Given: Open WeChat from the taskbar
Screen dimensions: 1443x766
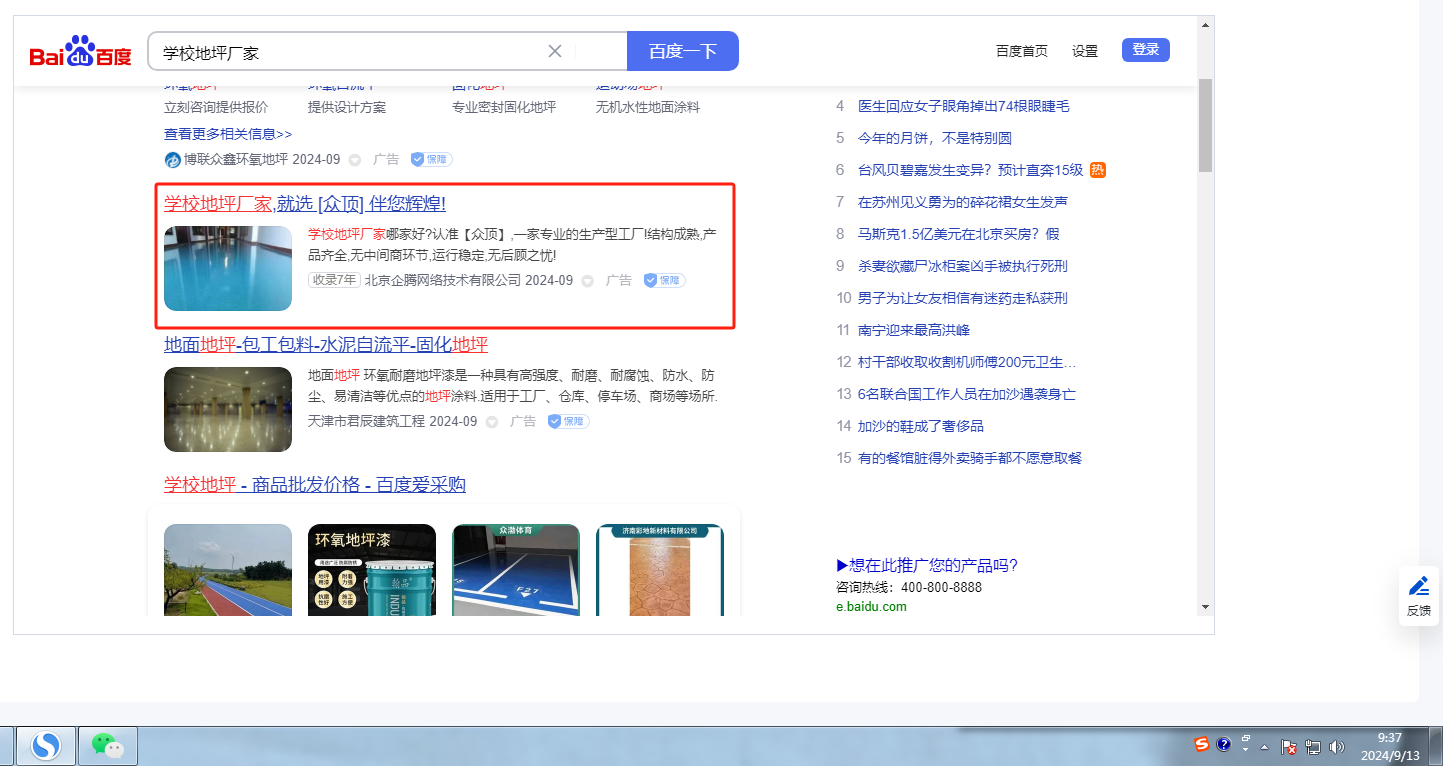Looking at the screenshot, I should pyautogui.click(x=107, y=745).
